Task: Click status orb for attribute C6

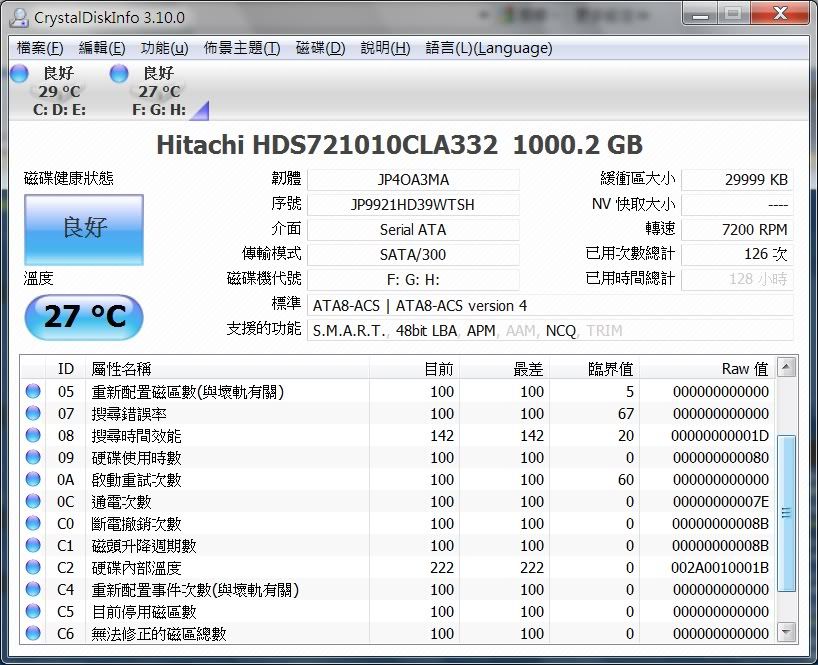Action: [x=33, y=633]
